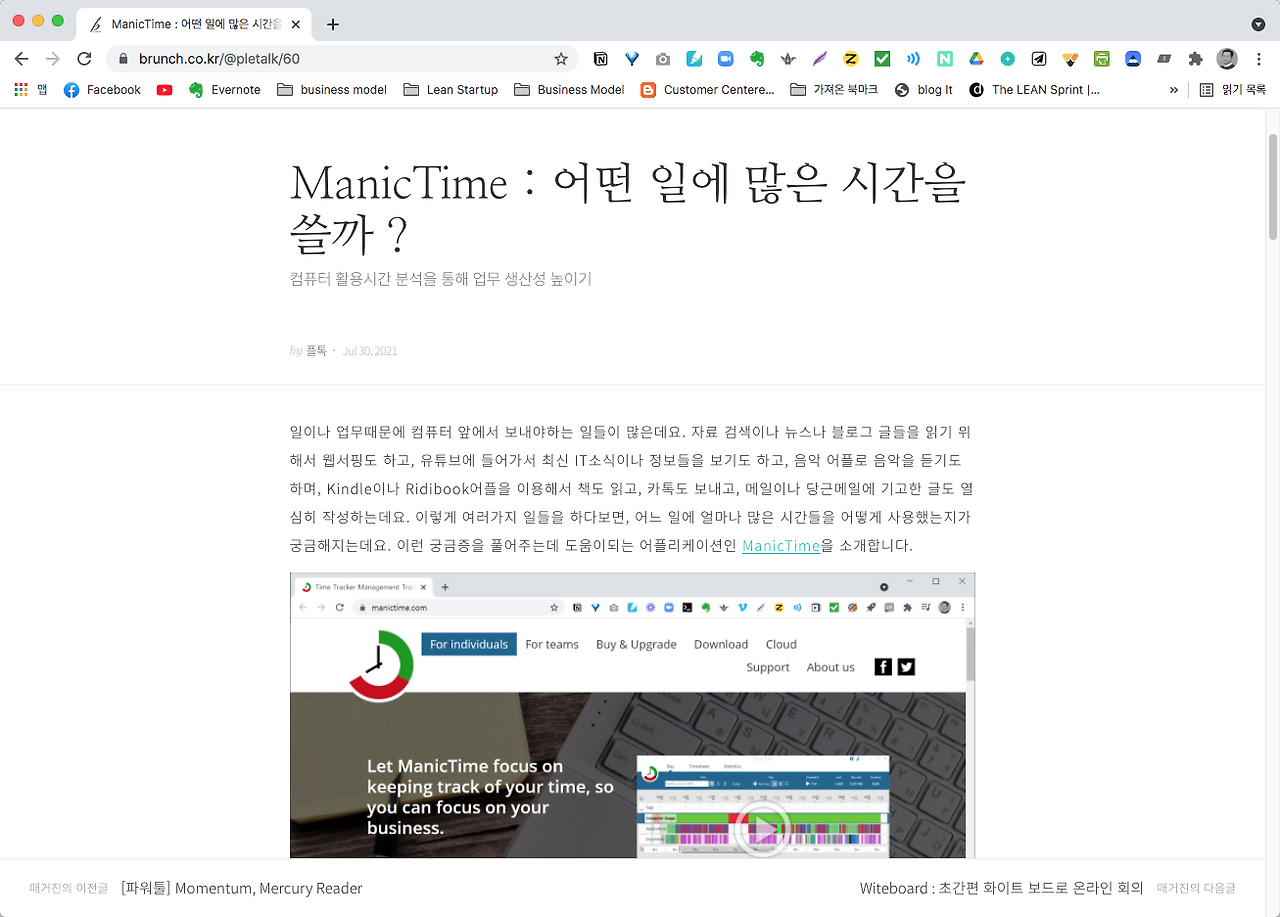Viewport: 1280px width, 917px height.
Task: Click the green N extension icon
Action: pos(945,59)
